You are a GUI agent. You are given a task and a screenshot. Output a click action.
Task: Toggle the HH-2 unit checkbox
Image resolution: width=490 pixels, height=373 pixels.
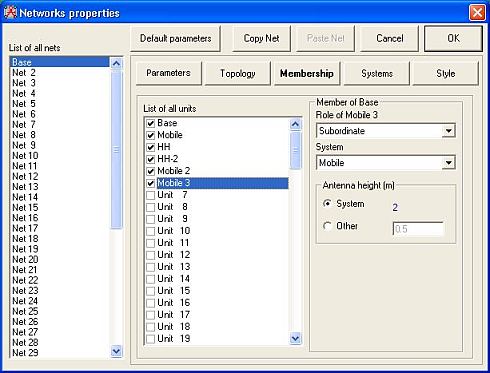151,159
